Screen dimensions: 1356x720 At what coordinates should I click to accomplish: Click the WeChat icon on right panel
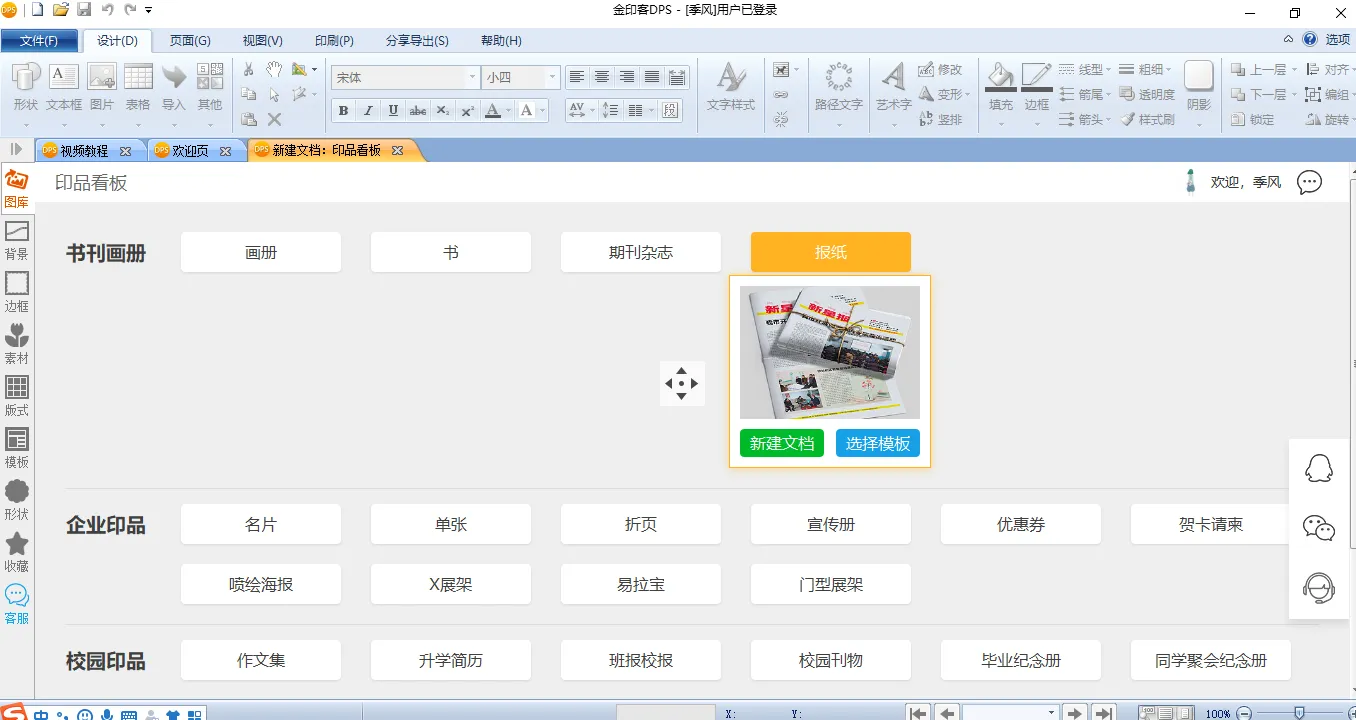click(x=1319, y=528)
